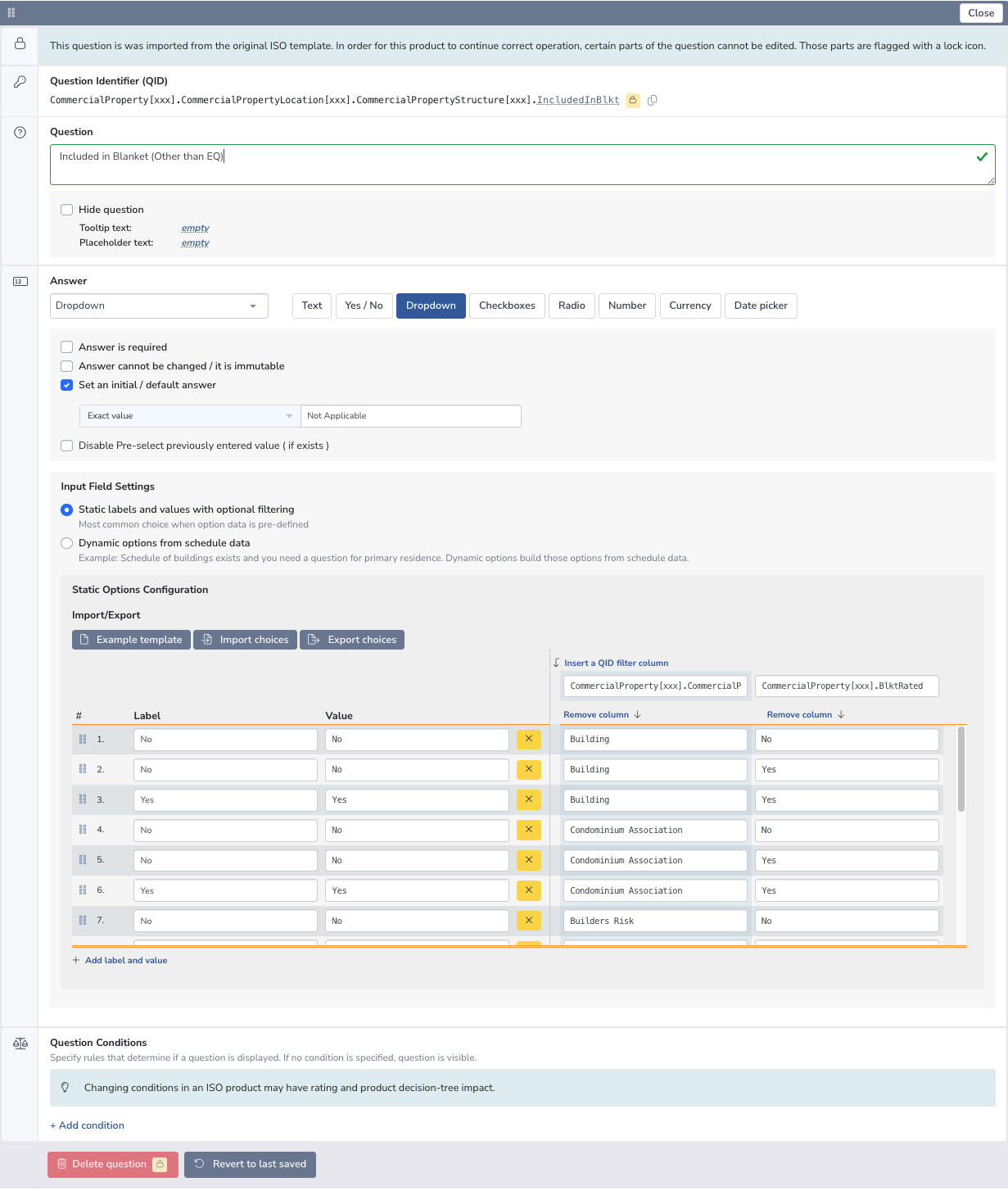Click the Answer section icon in the sidebar
This screenshot has width=1008, height=1191.
pos(20,281)
